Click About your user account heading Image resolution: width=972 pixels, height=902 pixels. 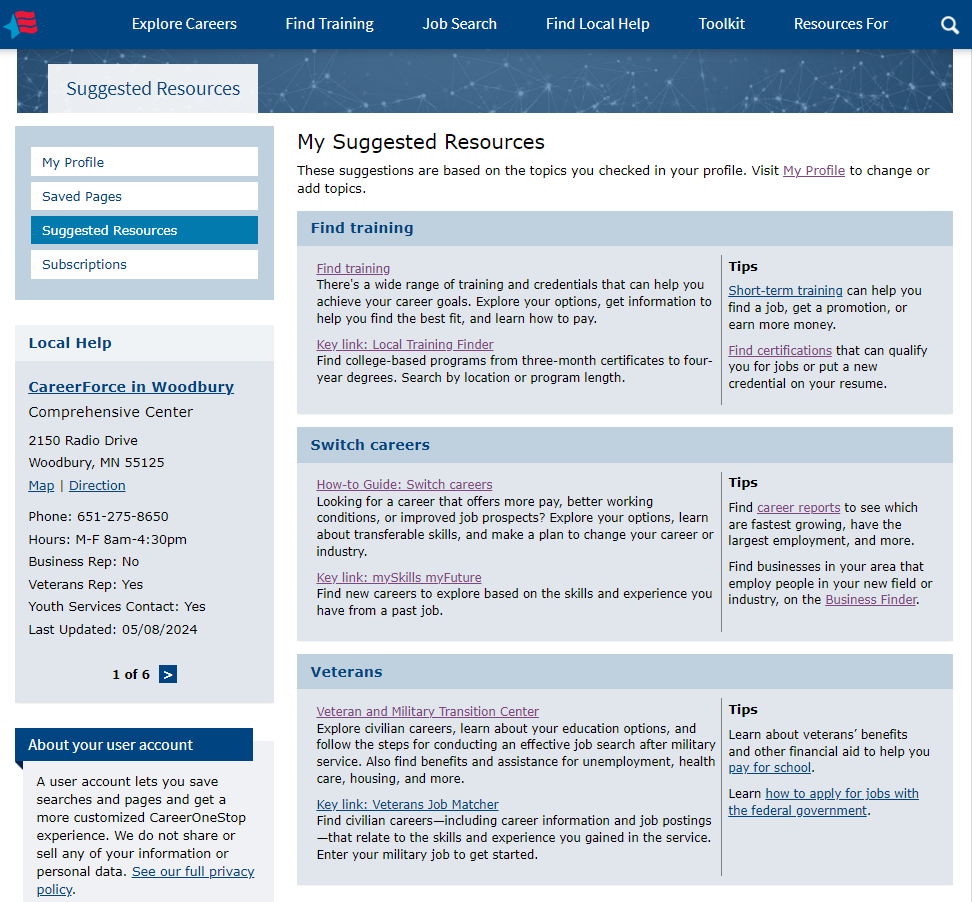click(x=110, y=745)
